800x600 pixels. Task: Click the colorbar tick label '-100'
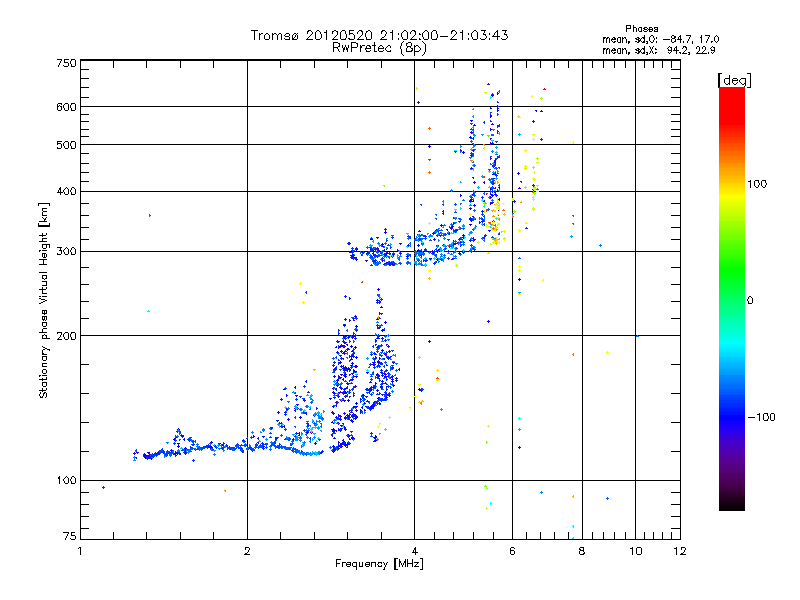click(761, 417)
